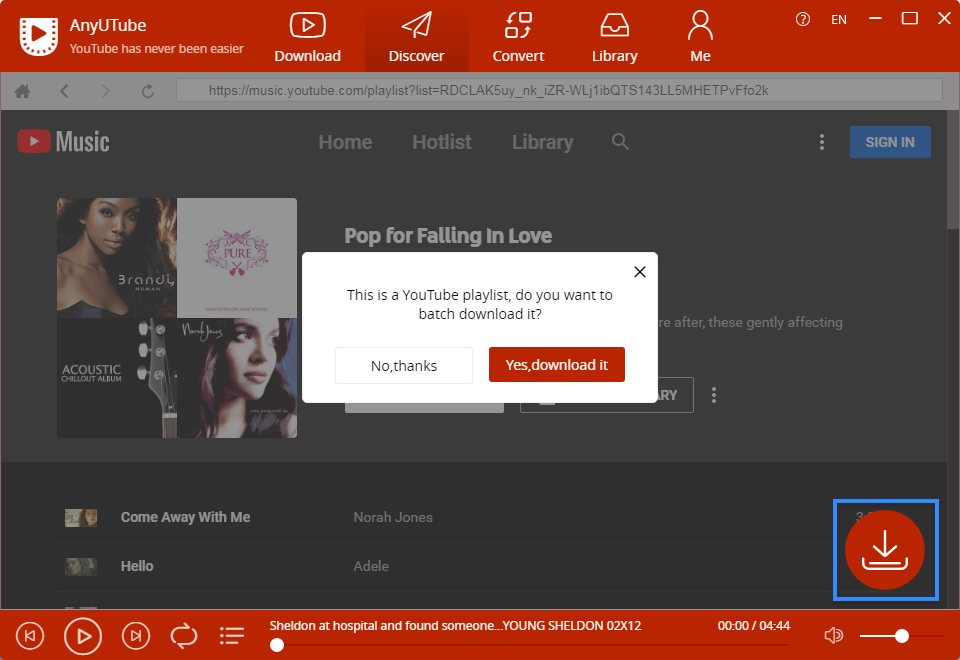Open the playlist queue icon

[x=232, y=636]
